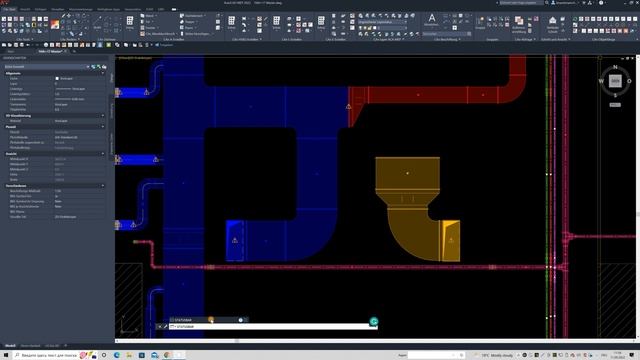Click the New drawing icon in quick access toolbar
The image size is (640, 360).
click(4, 45)
